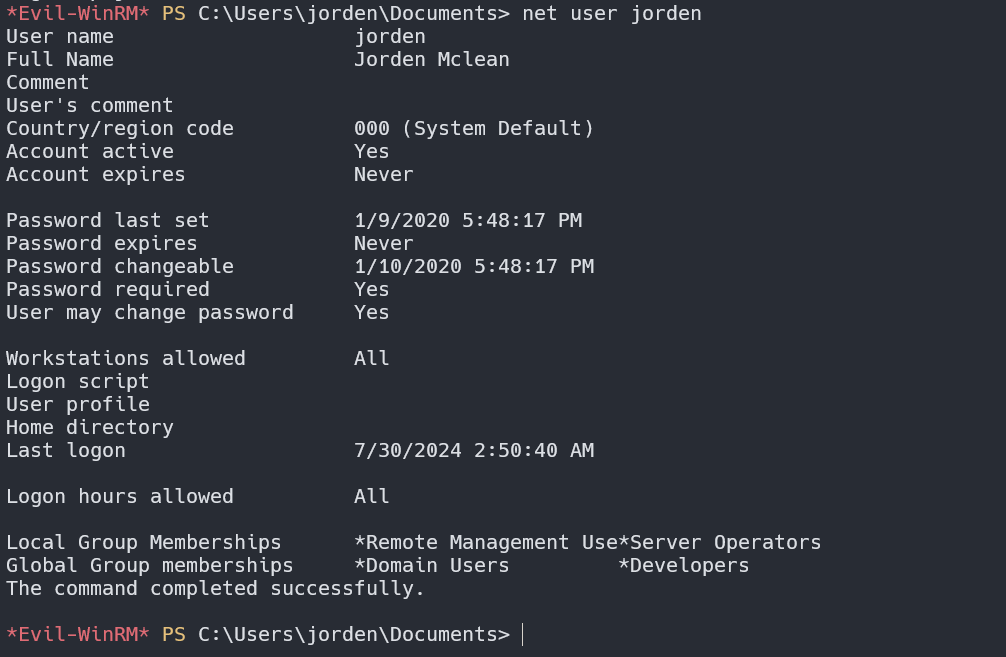Click the 'Account active' label
Viewport: 1006px width, 657px height.
[x=90, y=151]
